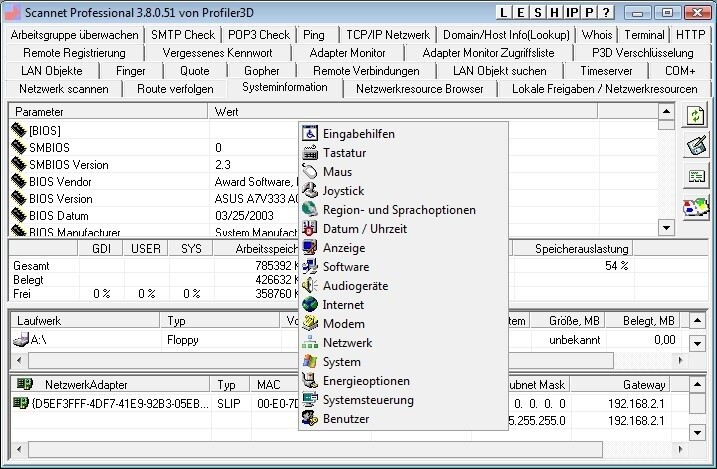Click the Joystick icon in menu
This screenshot has height=469, width=717.
tap(310, 191)
